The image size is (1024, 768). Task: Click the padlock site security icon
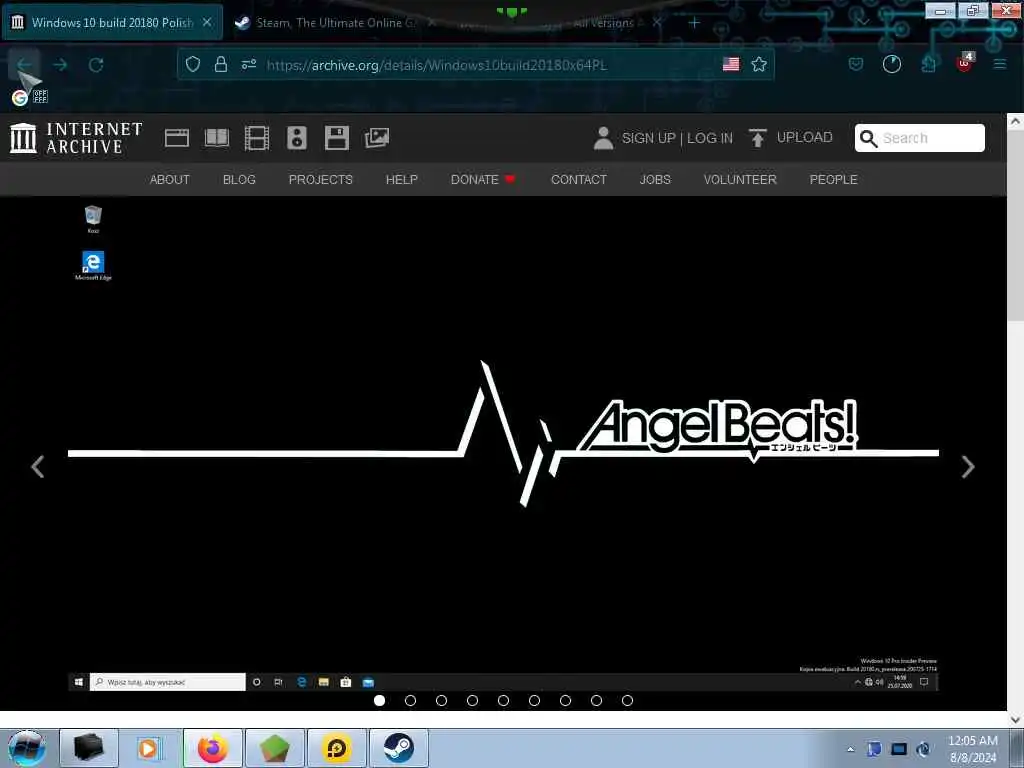pos(221,64)
